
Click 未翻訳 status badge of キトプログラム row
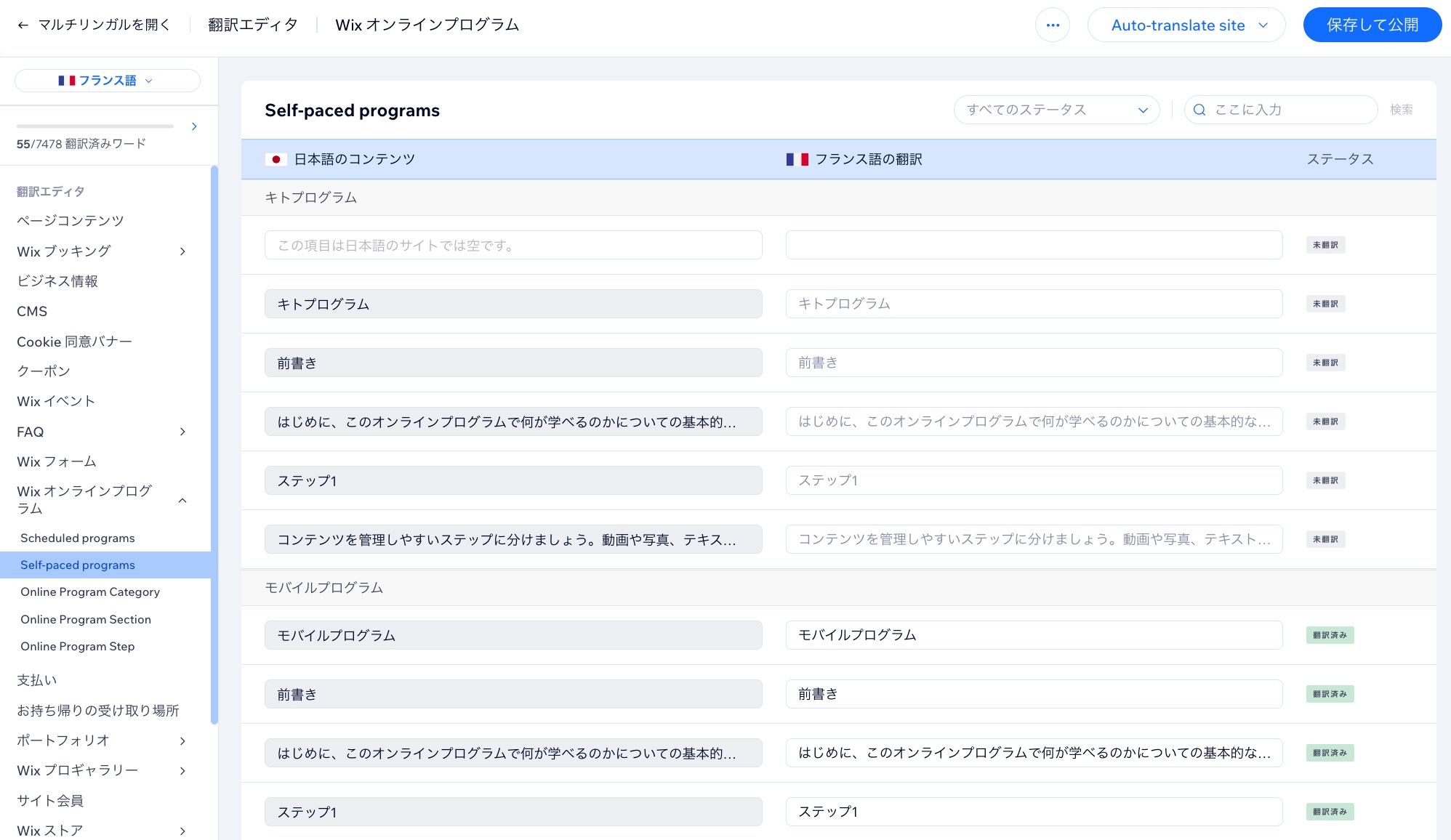(x=1325, y=304)
